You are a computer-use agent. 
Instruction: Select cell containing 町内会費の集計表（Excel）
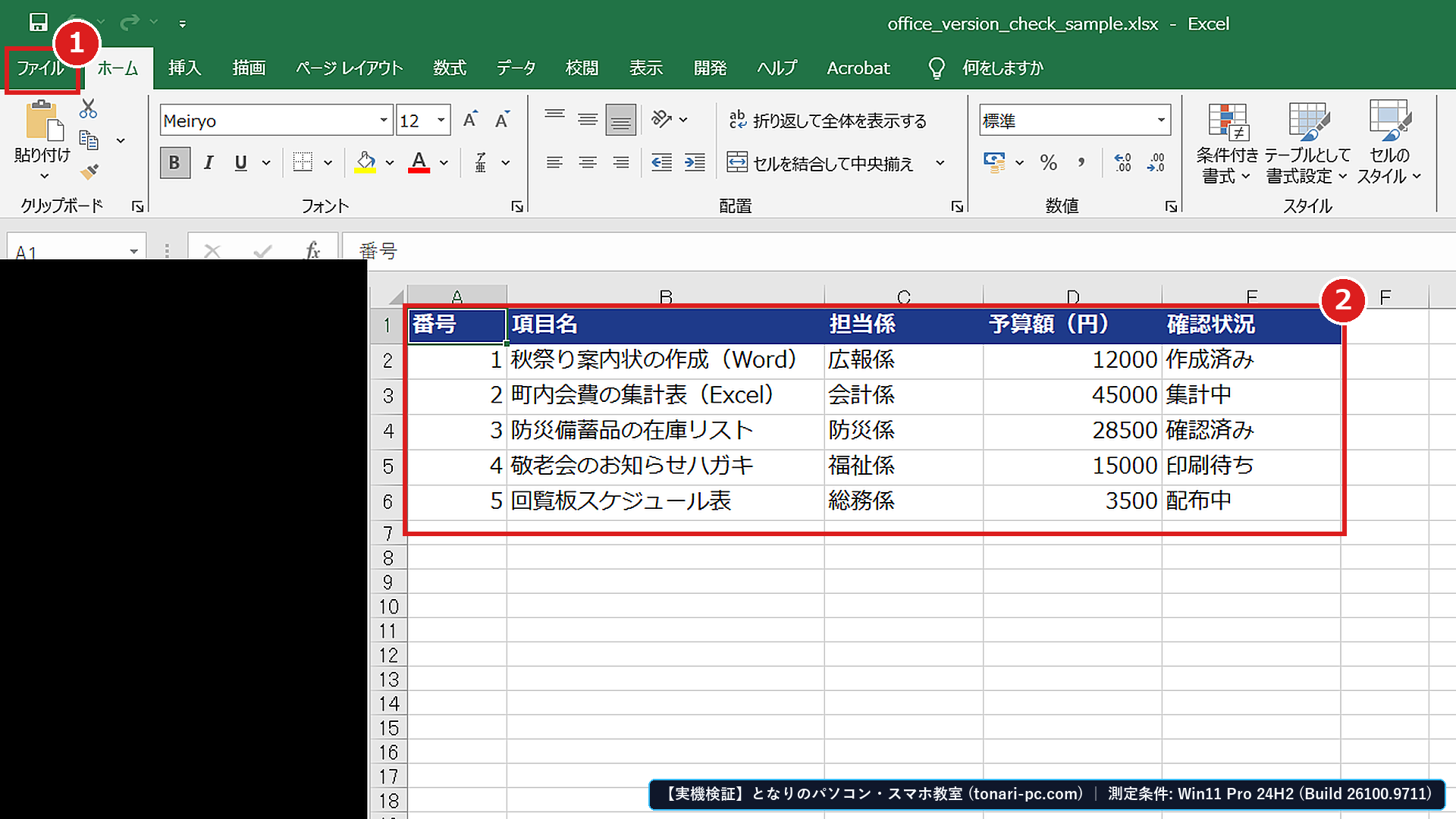[x=665, y=395]
